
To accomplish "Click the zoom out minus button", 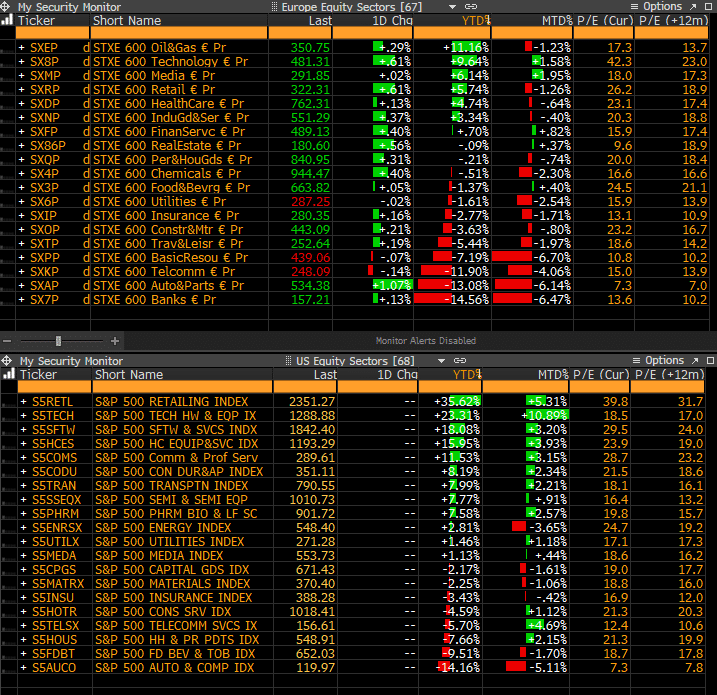I will [x=7, y=341].
